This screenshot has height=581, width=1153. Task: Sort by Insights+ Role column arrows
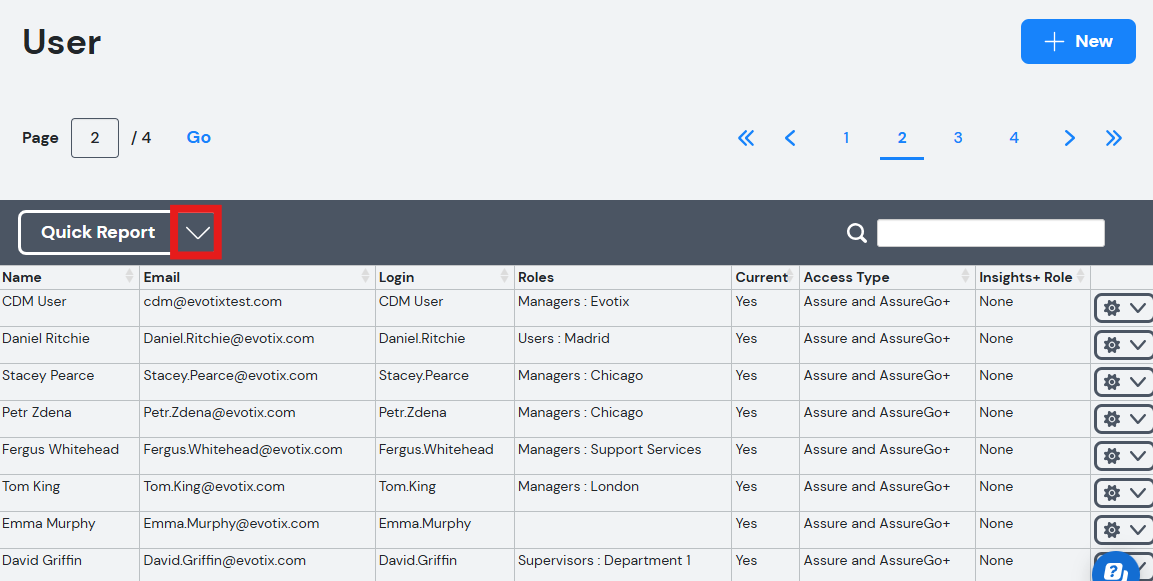pos(1080,277)
